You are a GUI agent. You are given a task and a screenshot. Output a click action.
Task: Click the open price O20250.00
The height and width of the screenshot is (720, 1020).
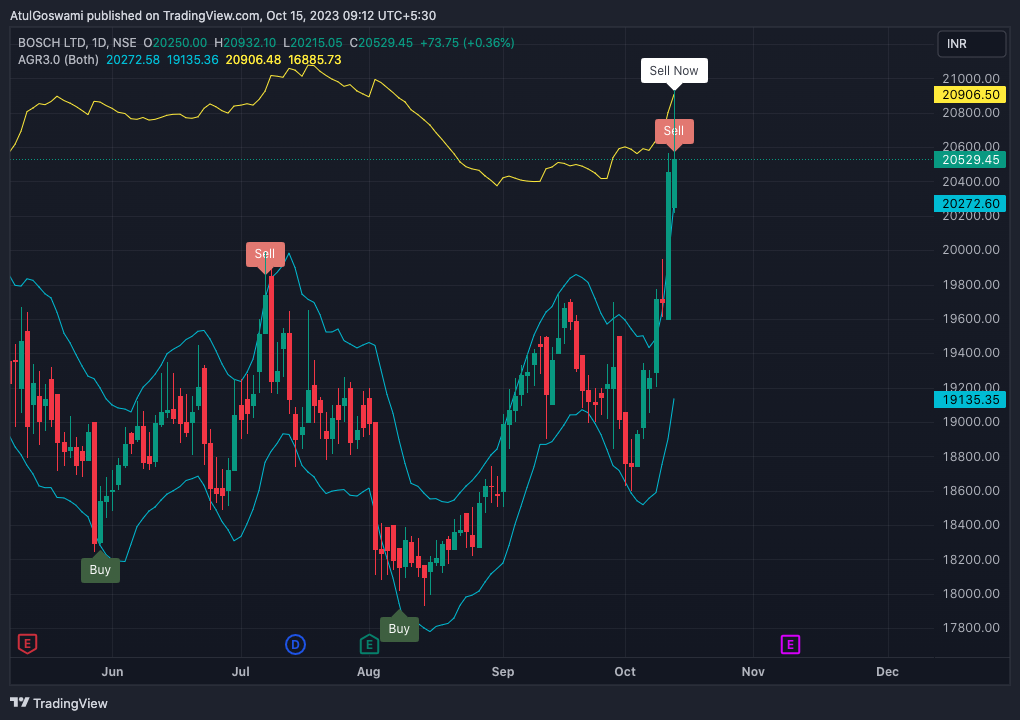[176, 43]
